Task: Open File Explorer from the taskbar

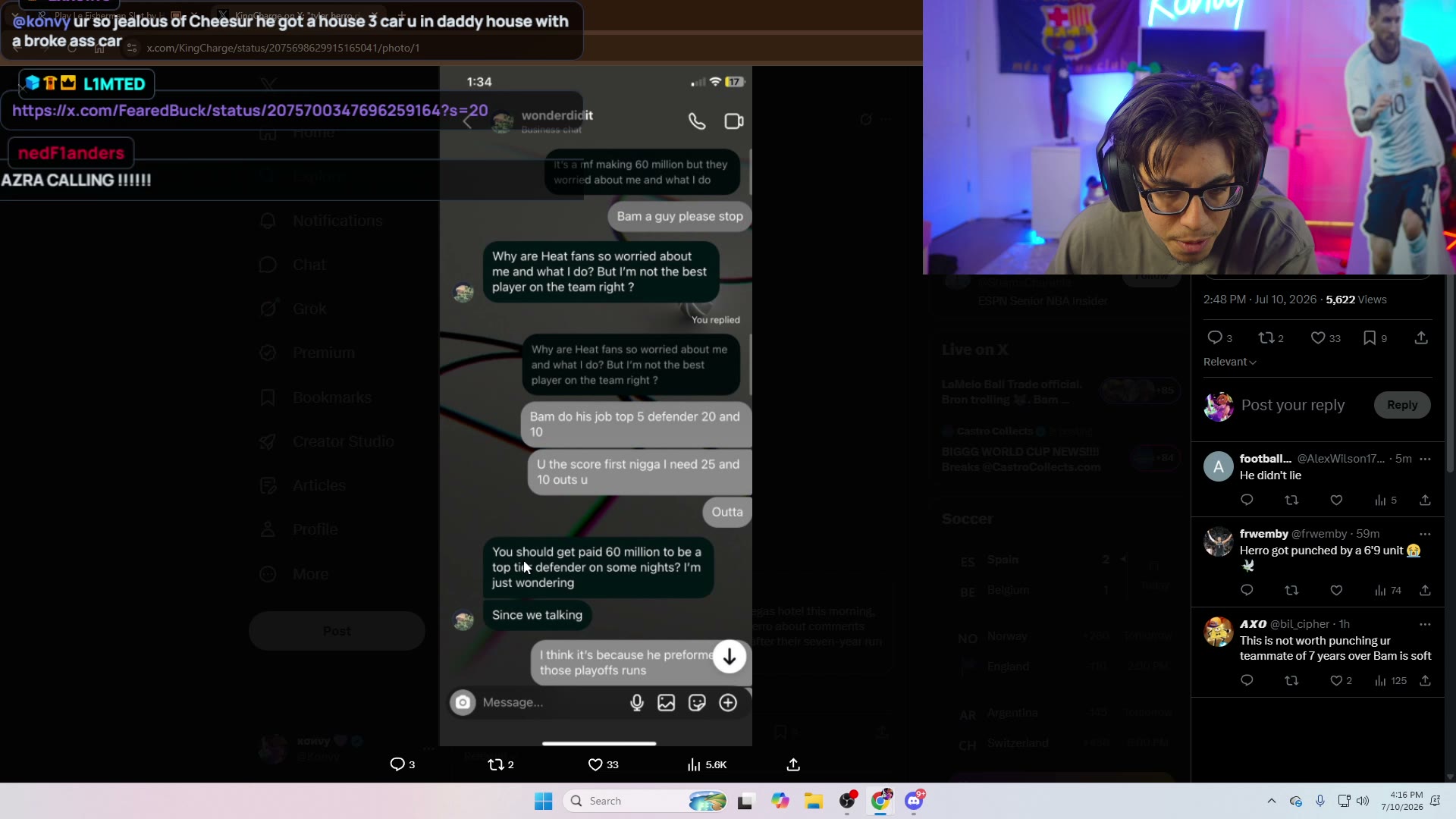Action: click(x=814, y=802)
